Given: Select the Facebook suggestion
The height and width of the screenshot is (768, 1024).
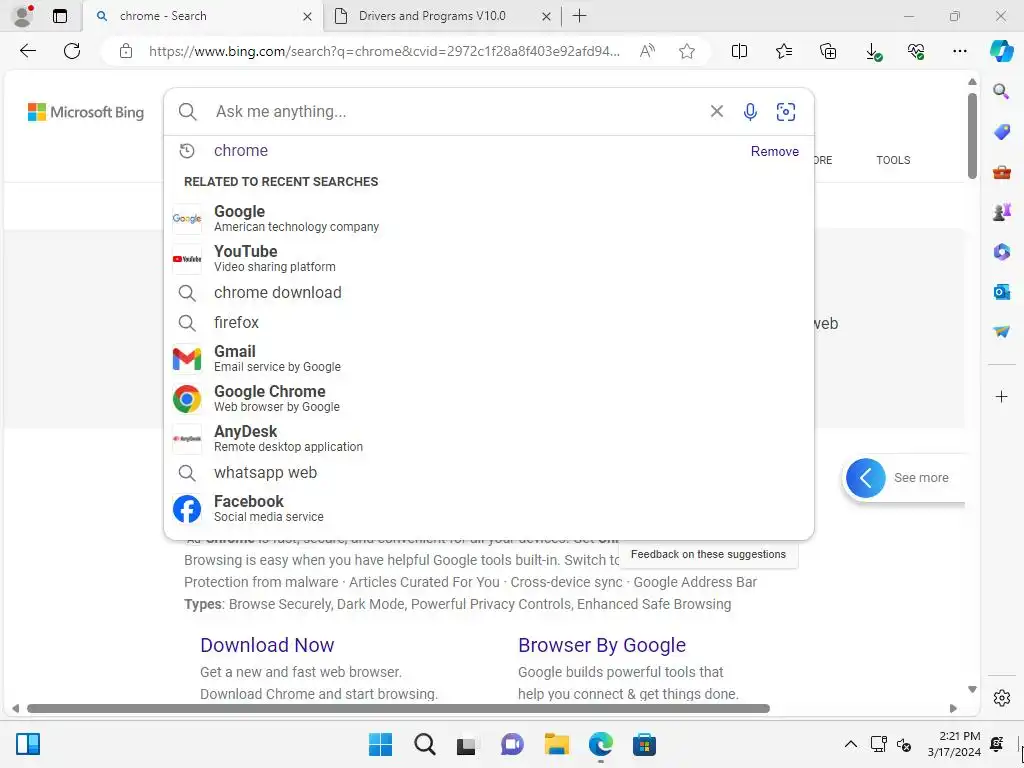Looking at the screenshot, I should tap(488, 508).
